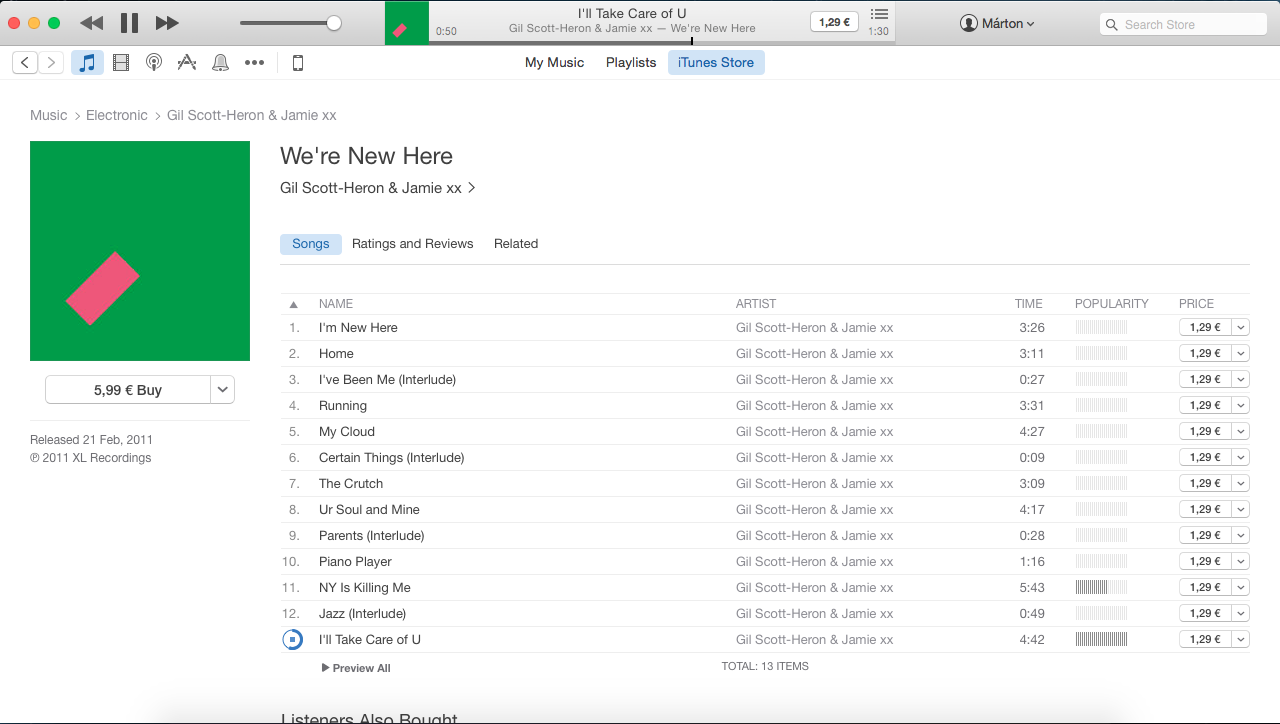Click the album thumbnail in the player display
1280x724 pixels.
(407, 23)
